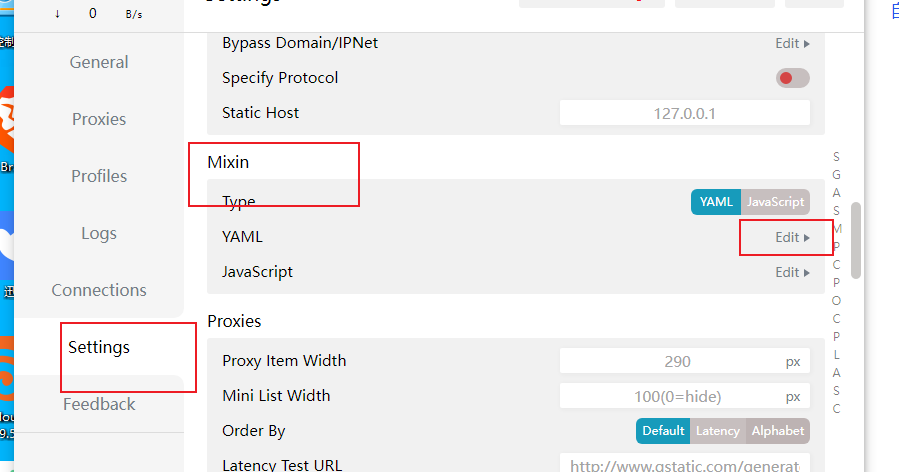Show the Connections tab
The height and width of the screenshot is (472, 899).
coord(99,290)
